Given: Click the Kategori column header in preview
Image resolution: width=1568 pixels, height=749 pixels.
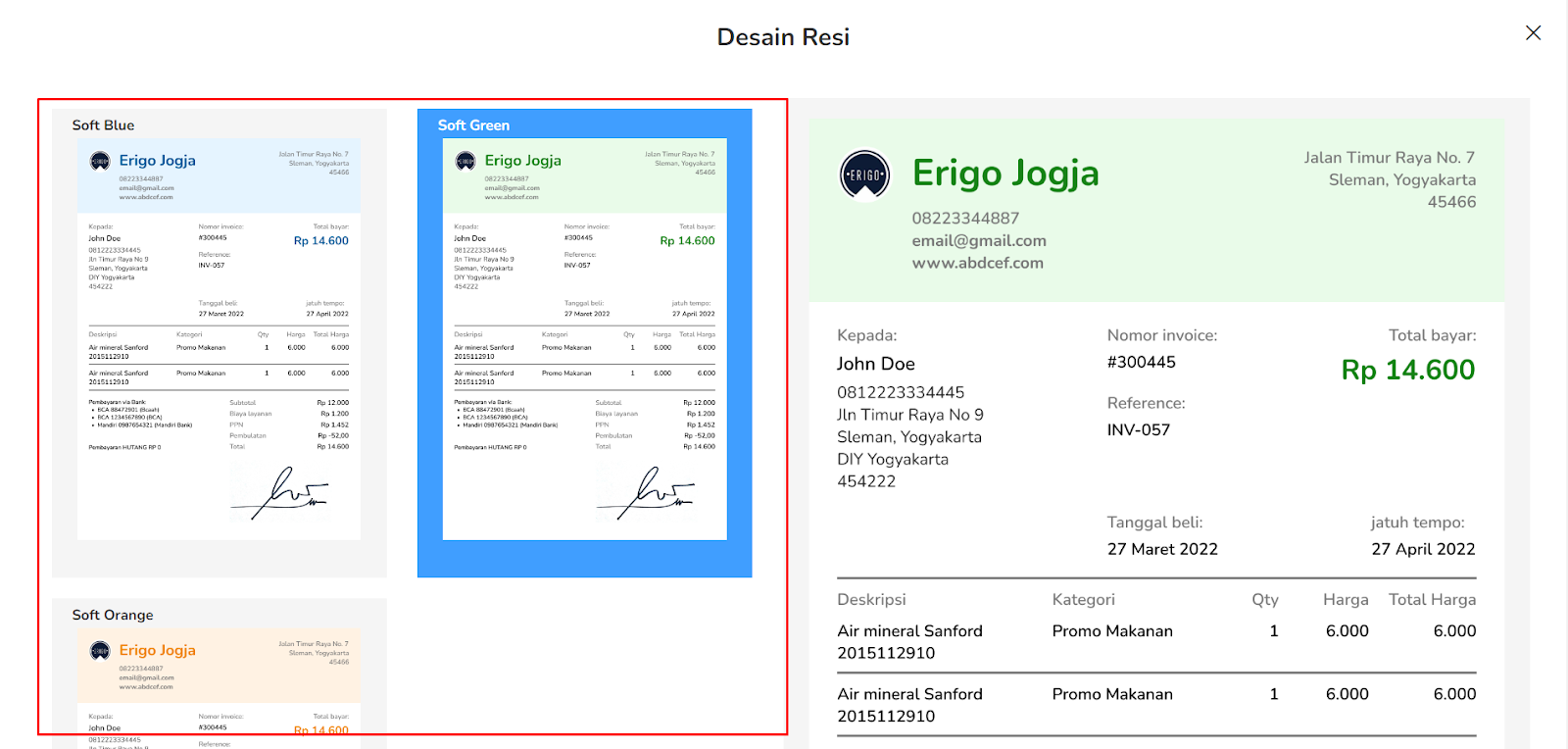Looking at the screenshot, I should 1083,599.
